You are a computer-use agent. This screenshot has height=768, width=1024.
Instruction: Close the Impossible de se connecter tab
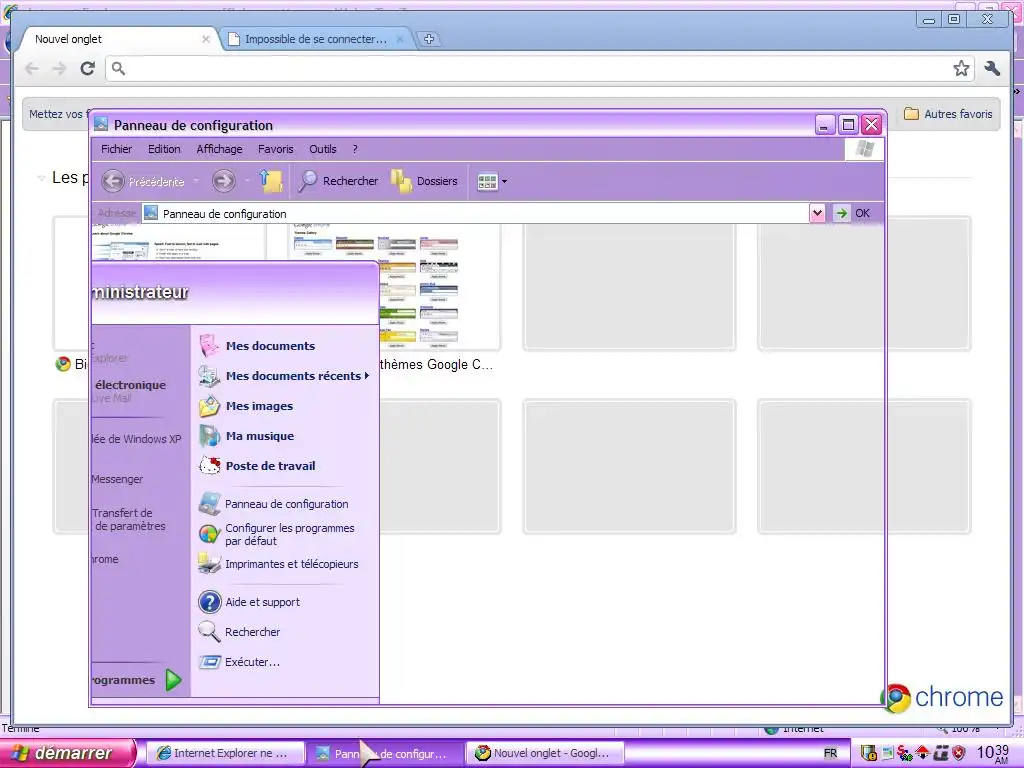tap(400, 39)
